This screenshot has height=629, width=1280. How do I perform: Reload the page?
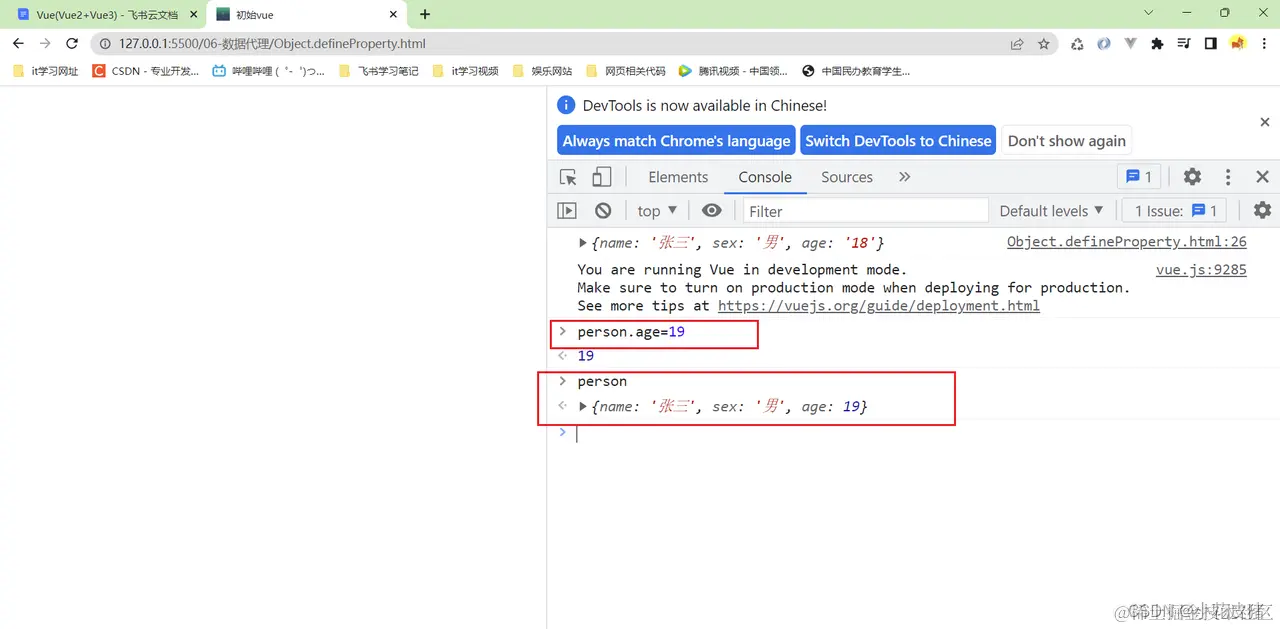coord(72,44)
